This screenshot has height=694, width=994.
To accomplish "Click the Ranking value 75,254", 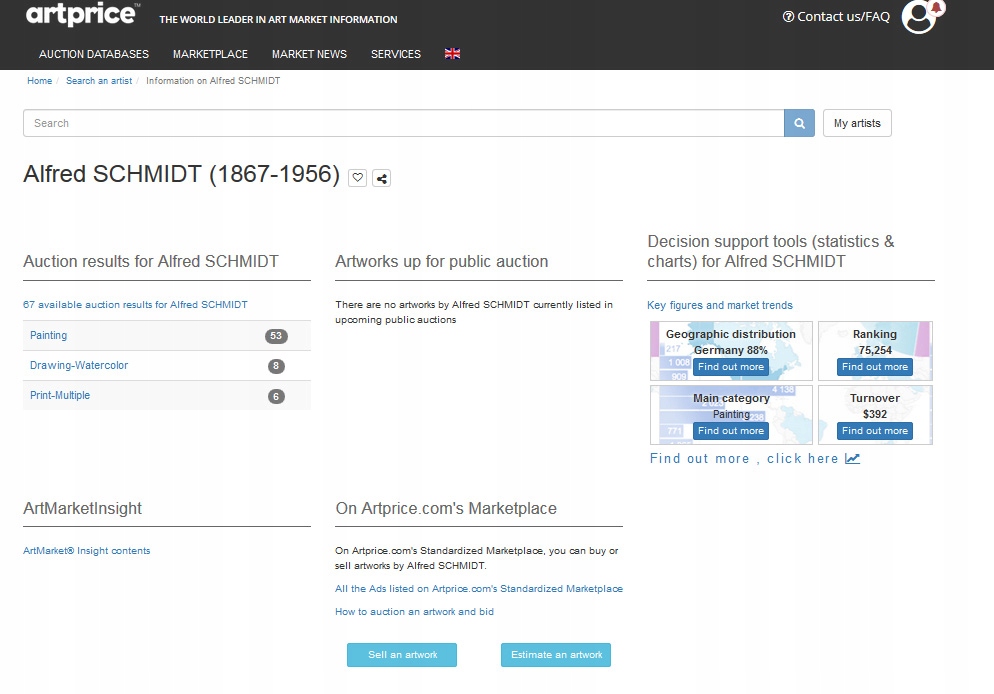I will [x=875, y=350].
